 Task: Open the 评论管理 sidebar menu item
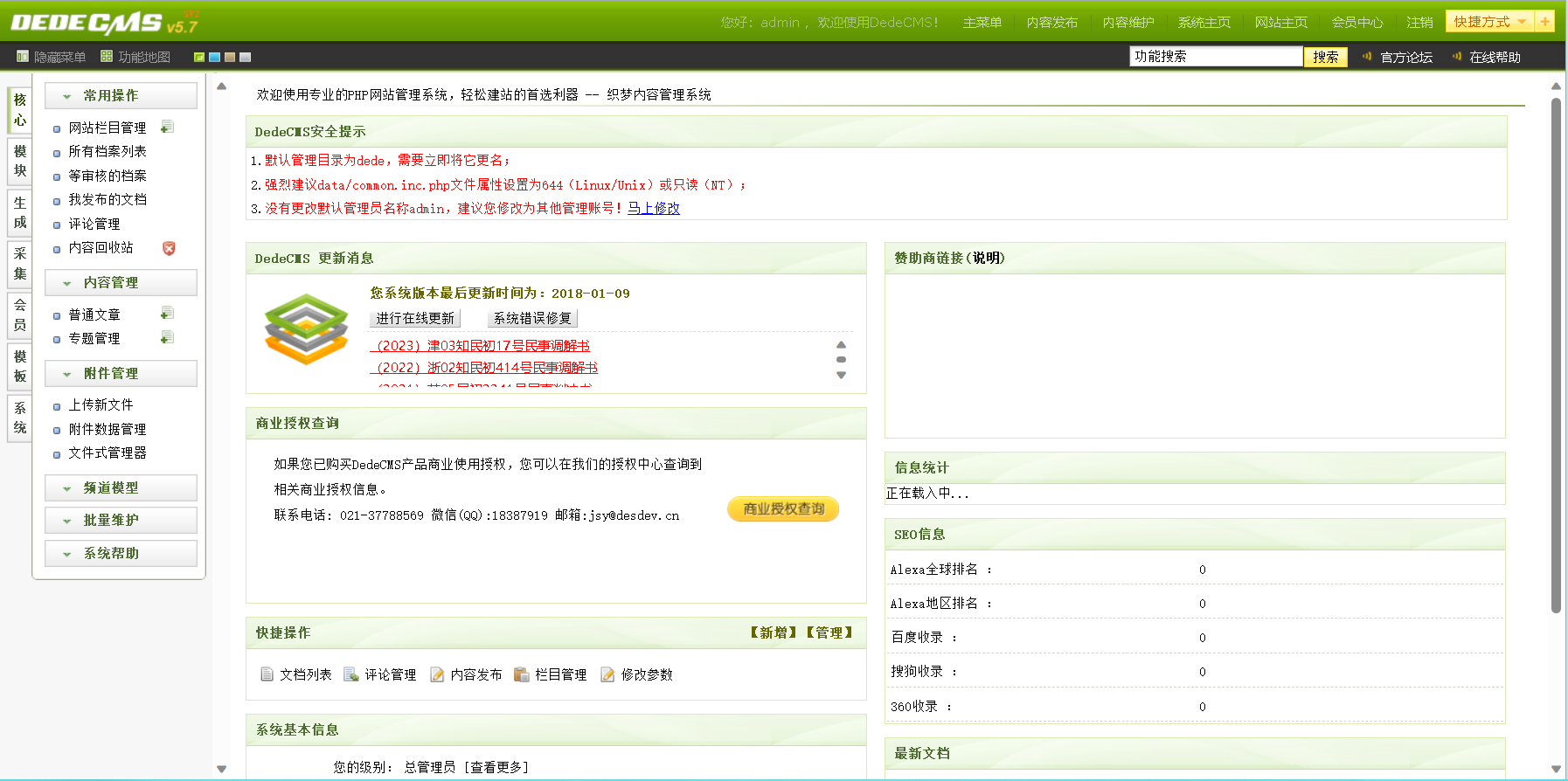(x=94, y=224)
